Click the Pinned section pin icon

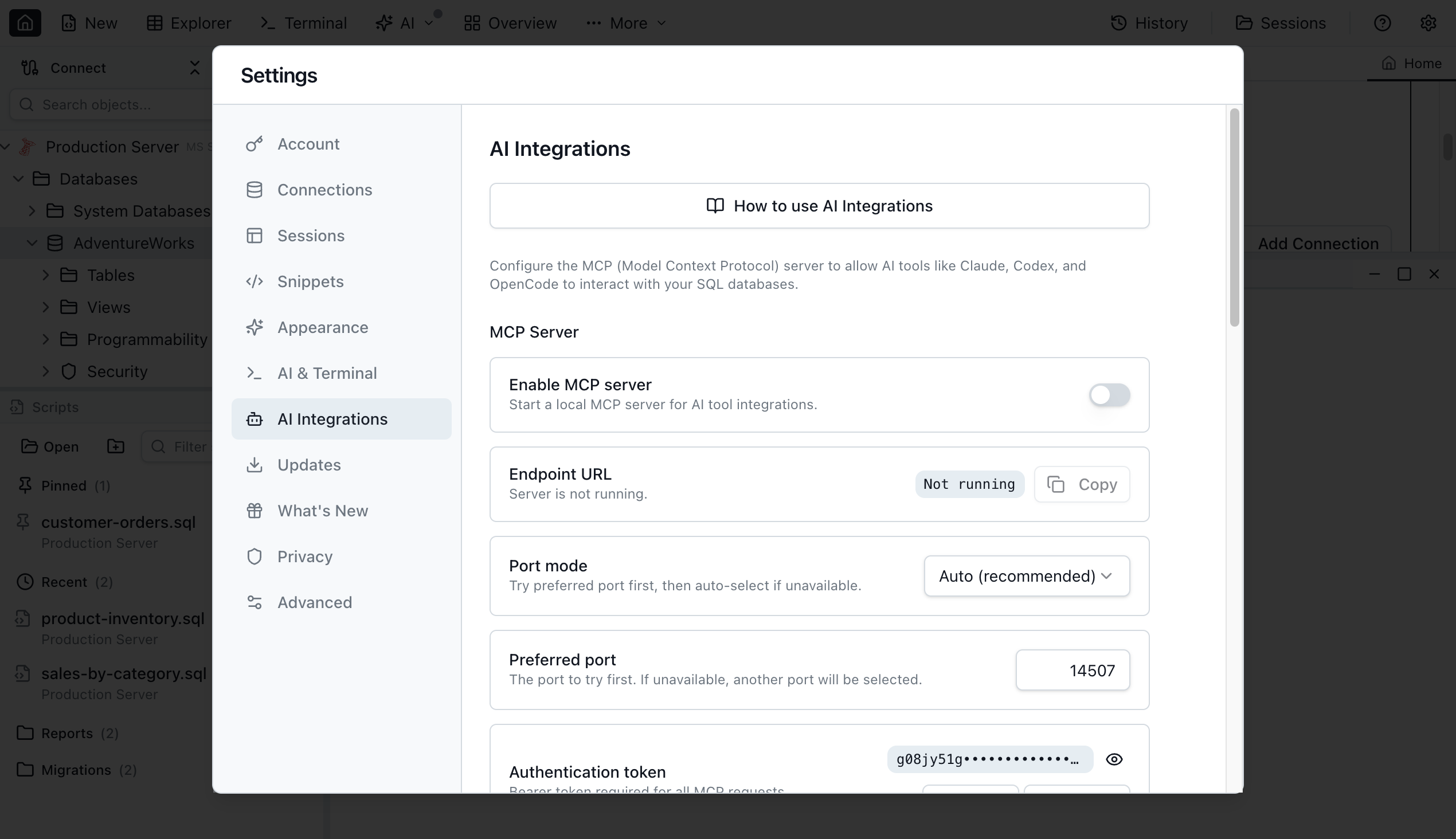point(25,485)
